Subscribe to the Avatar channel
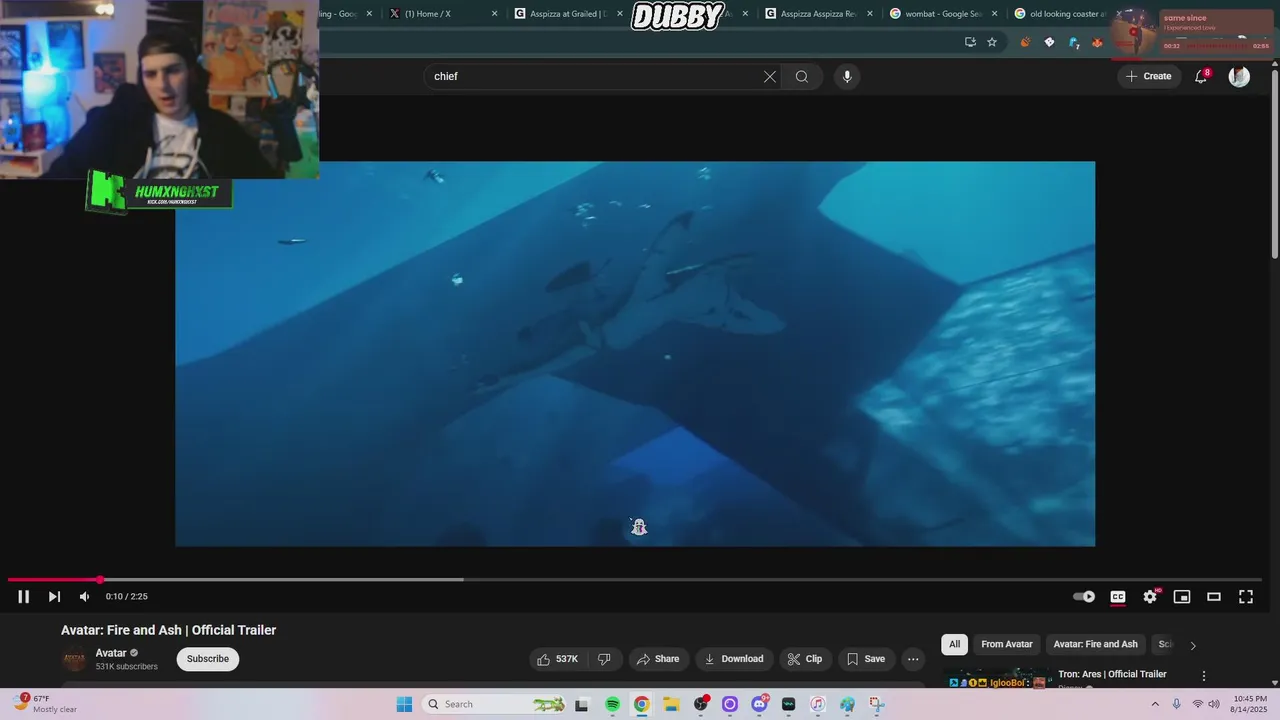This screenshot has height=720, width=1280. point(208,659)
